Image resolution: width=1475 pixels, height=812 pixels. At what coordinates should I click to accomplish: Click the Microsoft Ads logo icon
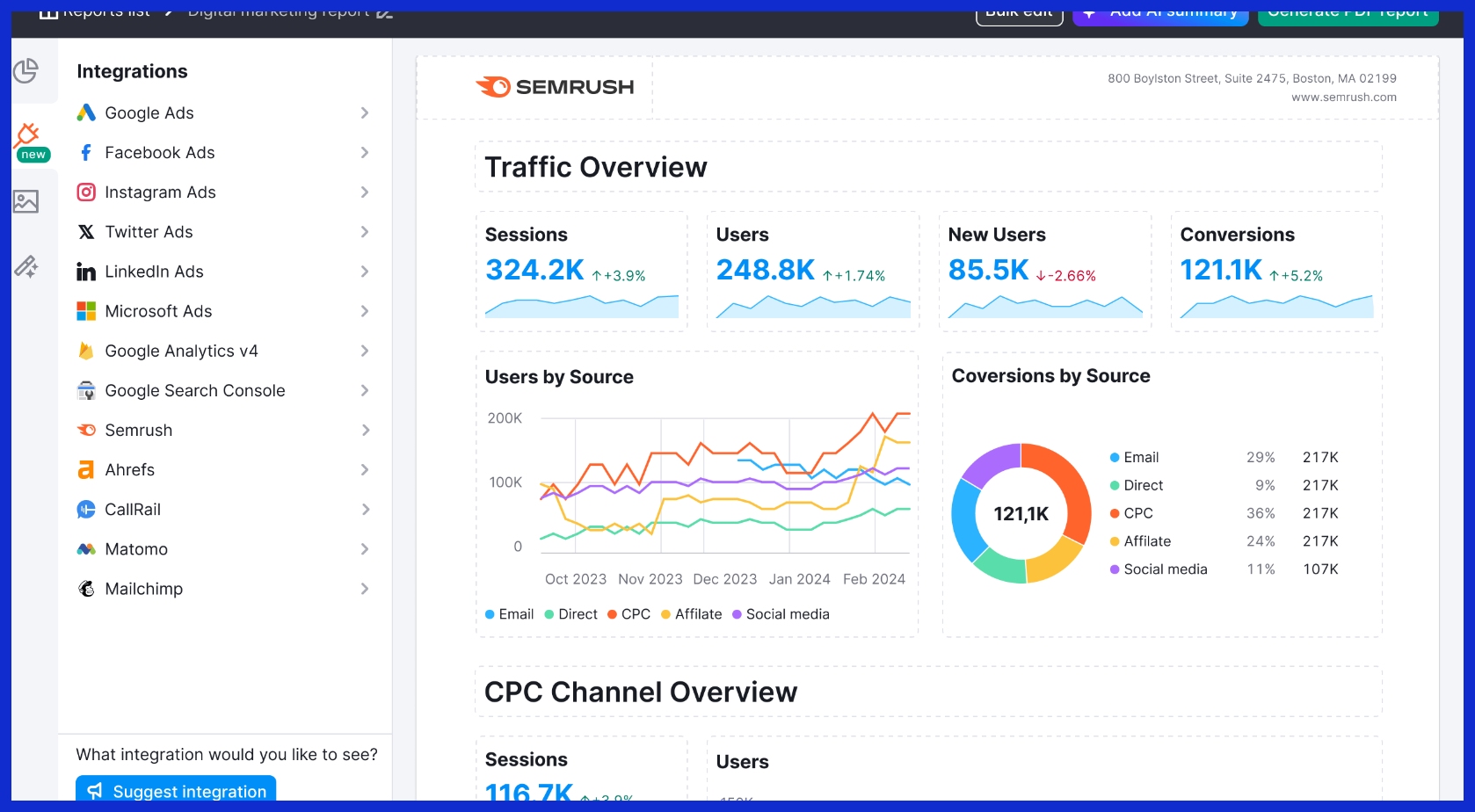pyautogui.click(x=86, y=311)
